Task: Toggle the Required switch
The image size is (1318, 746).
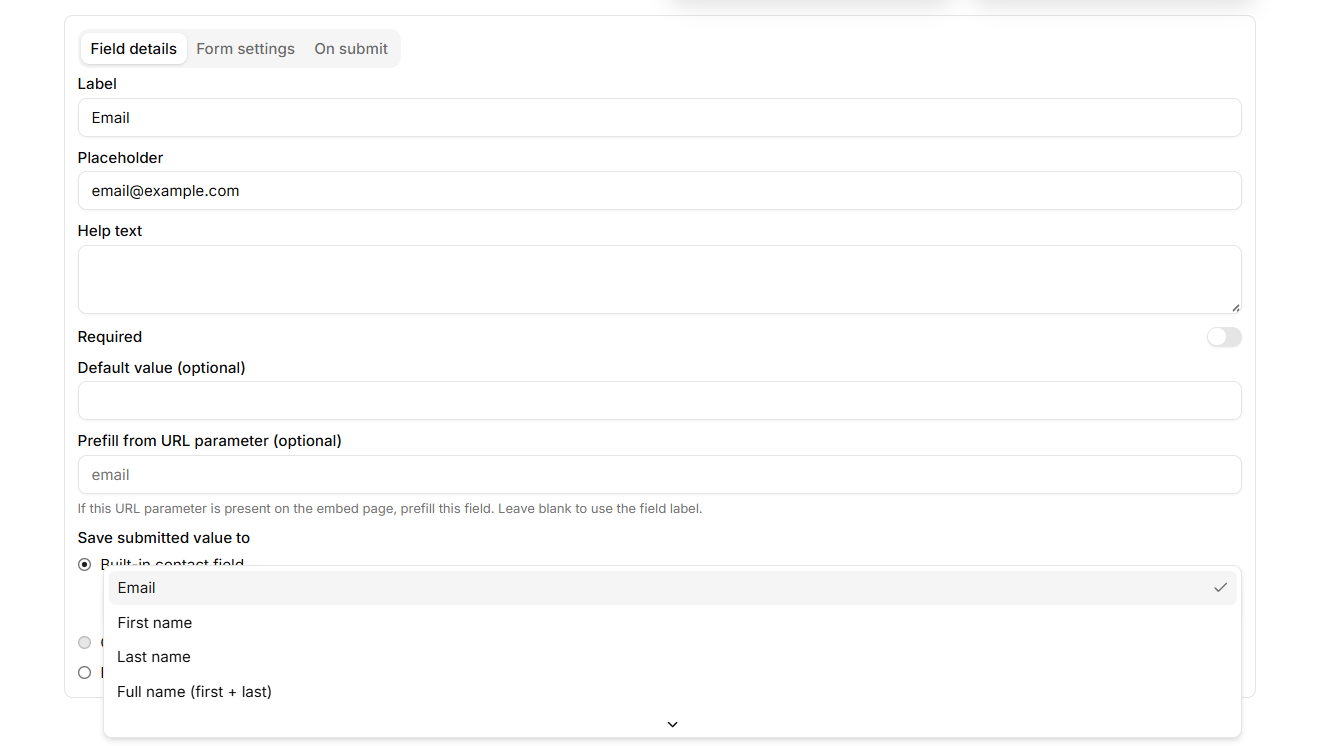Action: tap(1224, 337)
